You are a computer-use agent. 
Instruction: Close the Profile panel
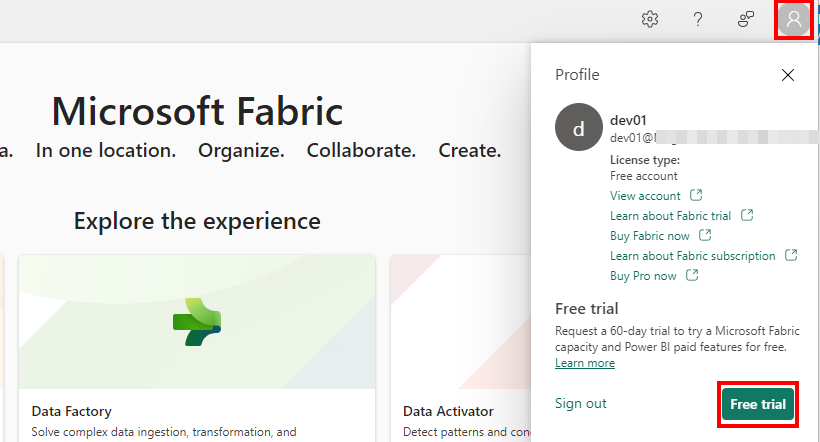[x=788, y=75]
